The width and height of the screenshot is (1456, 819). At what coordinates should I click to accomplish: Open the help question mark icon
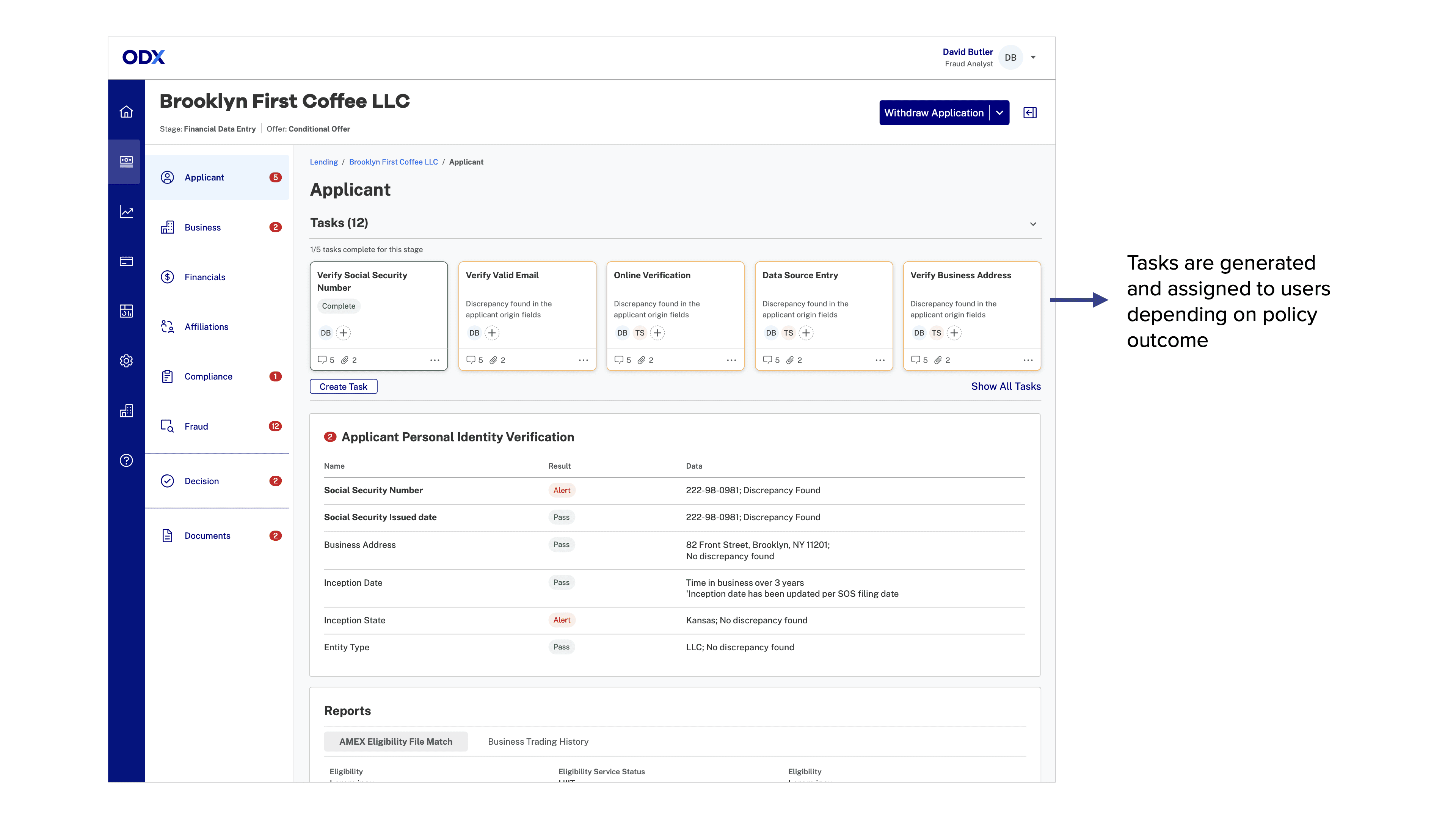[x=126, y=461]
